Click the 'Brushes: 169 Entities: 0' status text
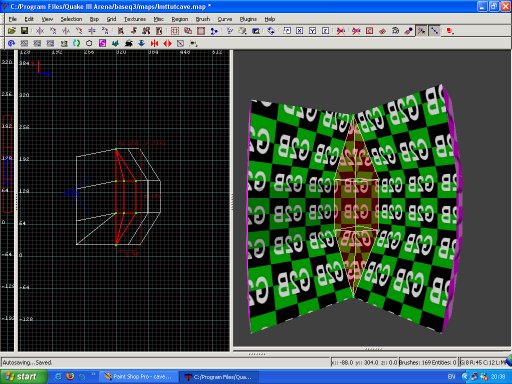This screenshot has width=512, height=384. [x=428, y=362]
